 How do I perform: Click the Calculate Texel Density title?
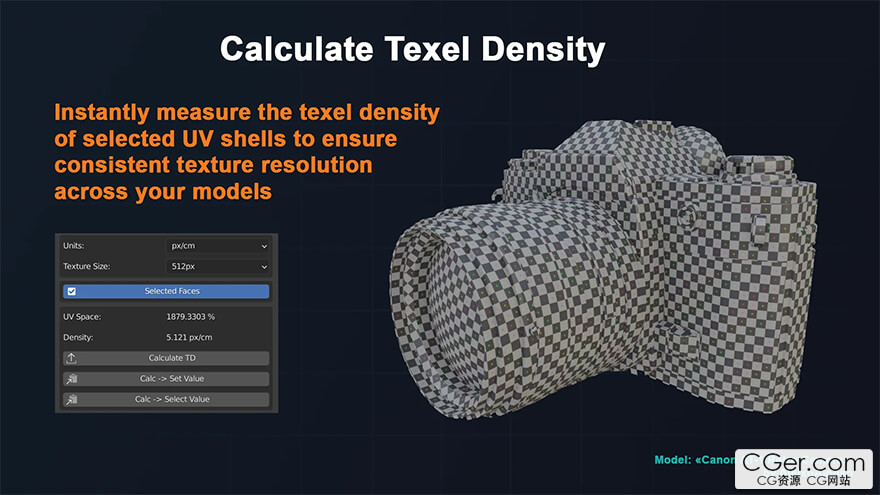(x=412, y=49)
